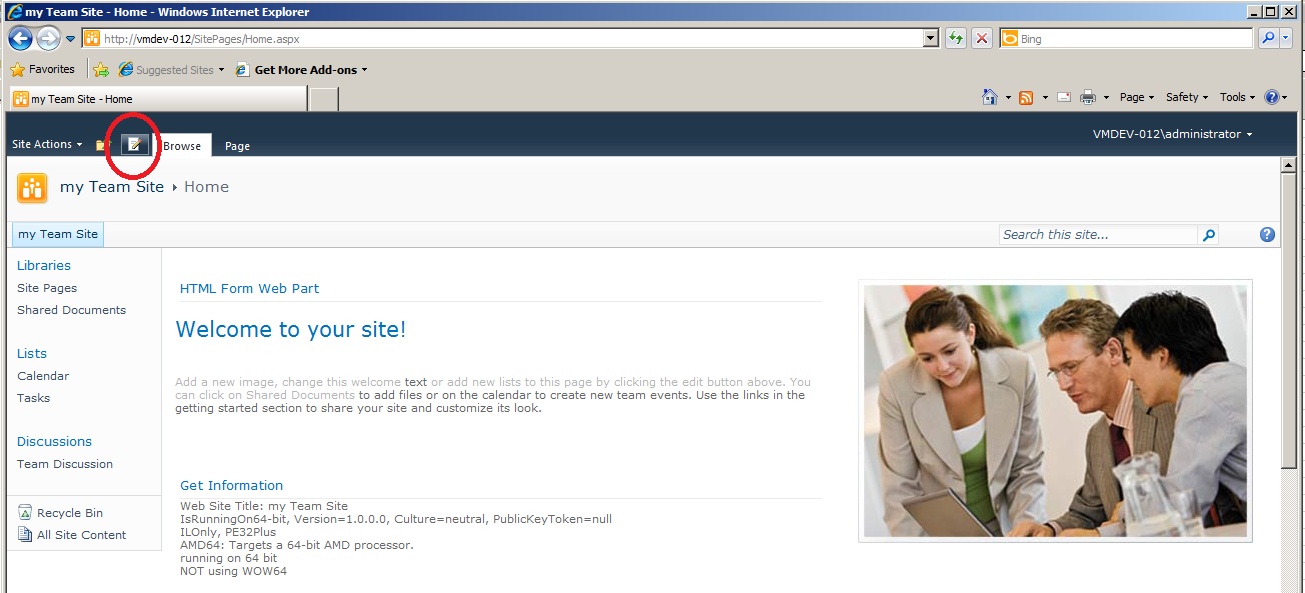Click the Read Mail envelope icon
1305x593 pixels.
pyautogui.click(x=1062, y=97)
